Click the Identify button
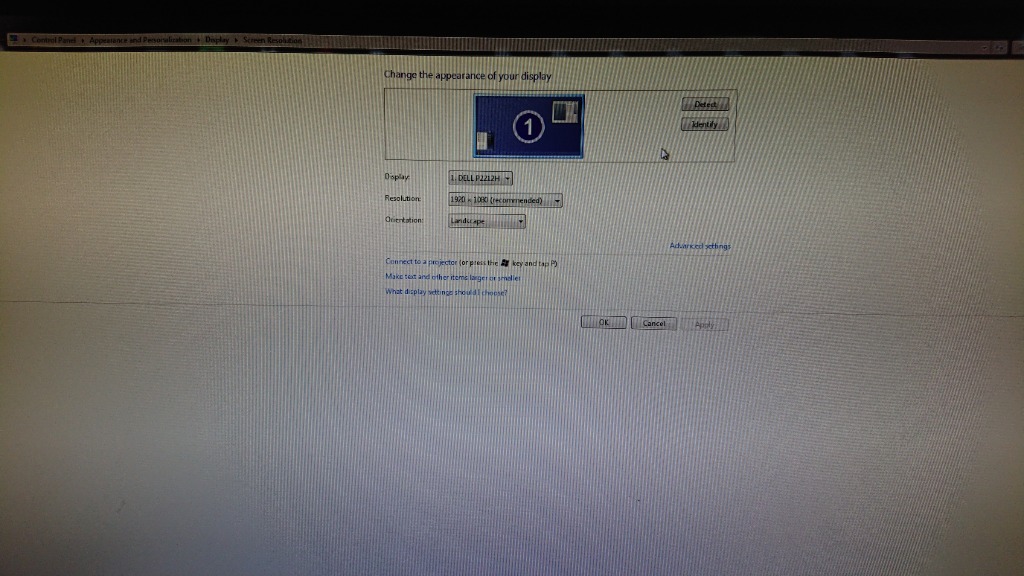This screenshot has width=1024, height=576. (706, 123)
